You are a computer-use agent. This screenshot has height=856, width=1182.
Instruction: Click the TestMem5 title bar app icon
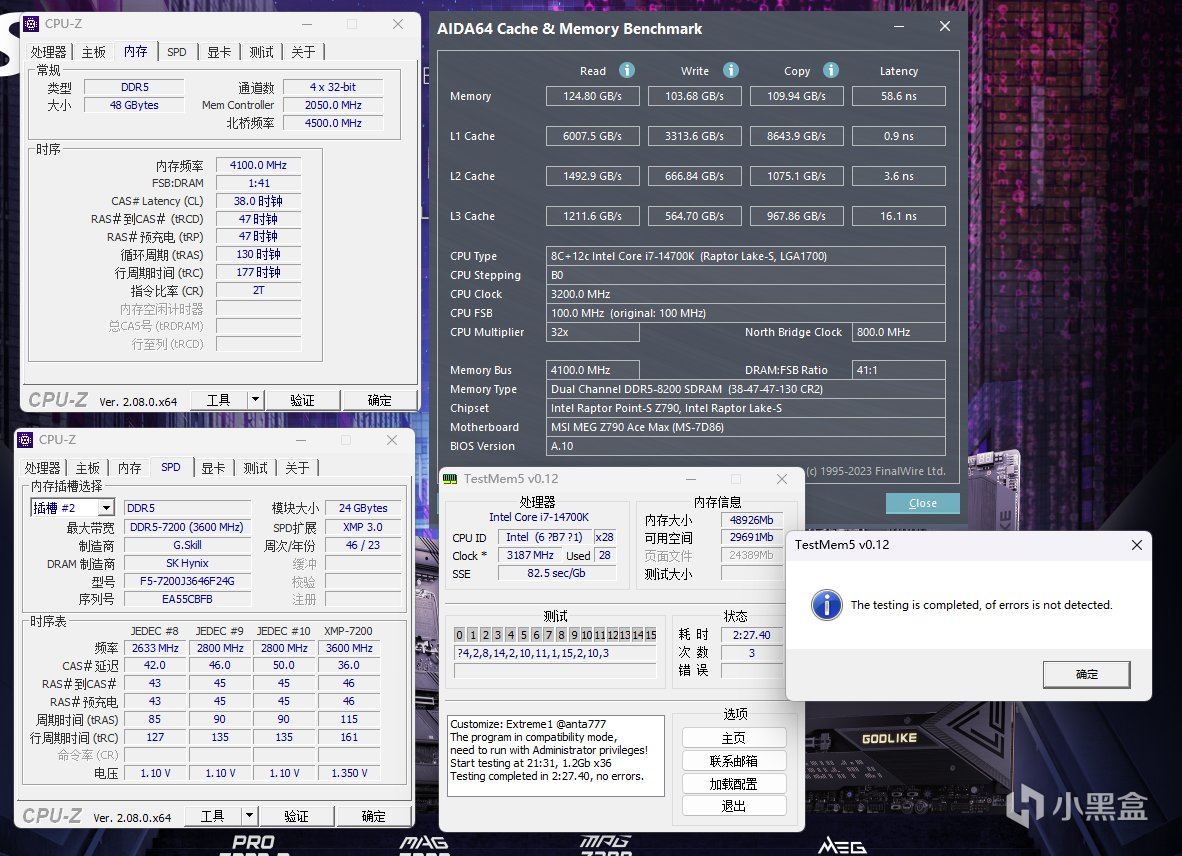450,479
